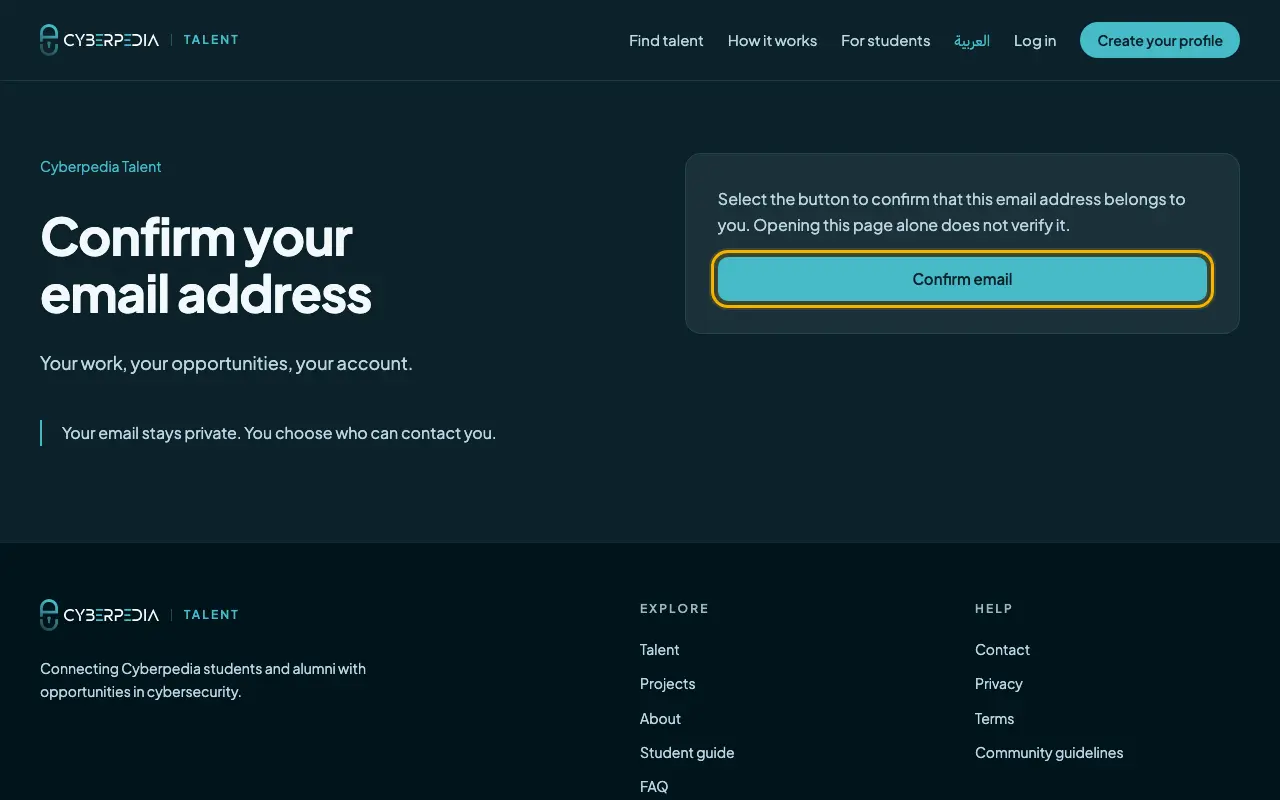Click the Cyberpedia Talent footer logo

[x=139, y=615]
